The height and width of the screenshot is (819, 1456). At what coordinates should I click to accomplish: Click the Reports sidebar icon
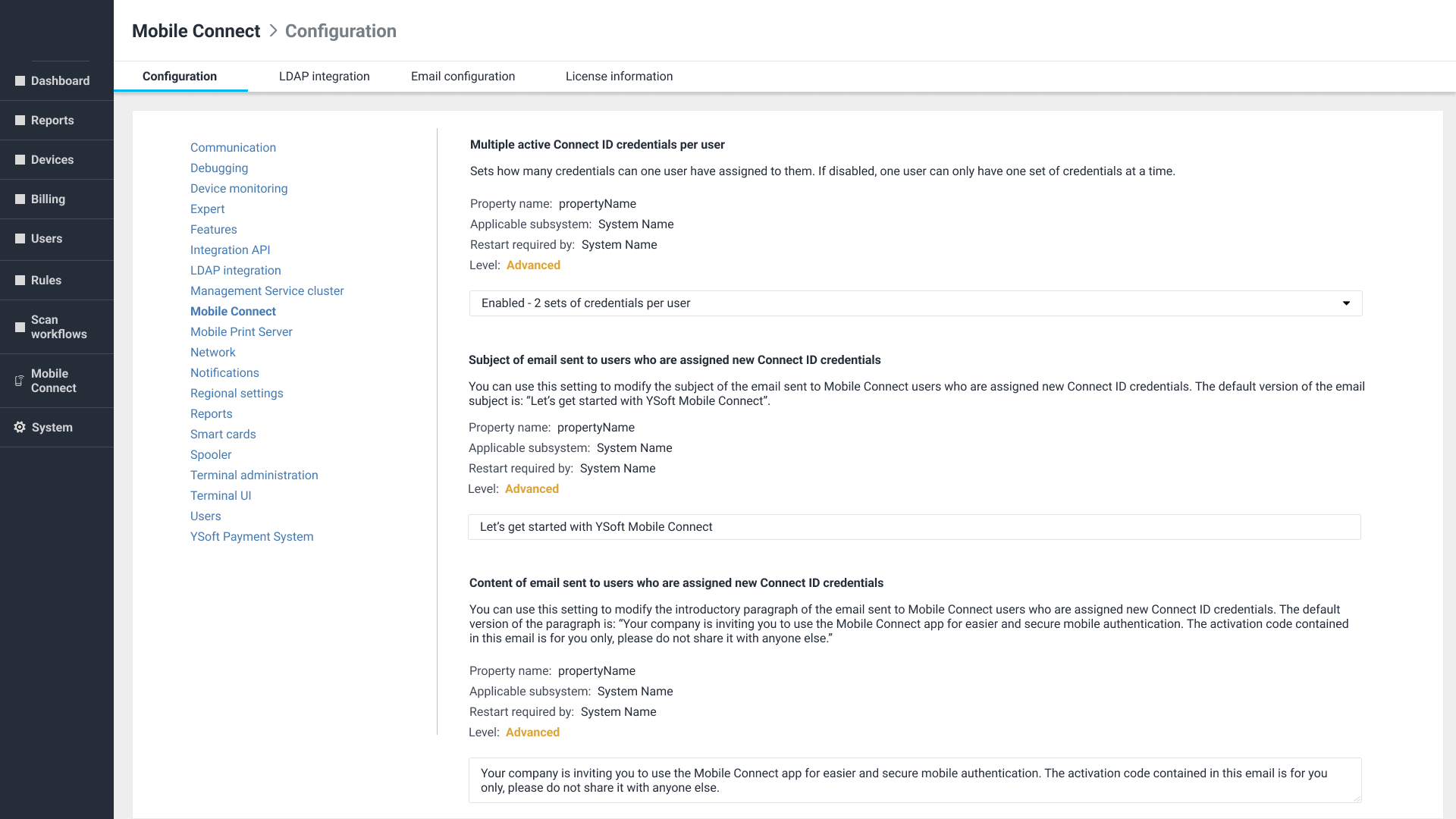pyautogui.click(x=20, y=121)
